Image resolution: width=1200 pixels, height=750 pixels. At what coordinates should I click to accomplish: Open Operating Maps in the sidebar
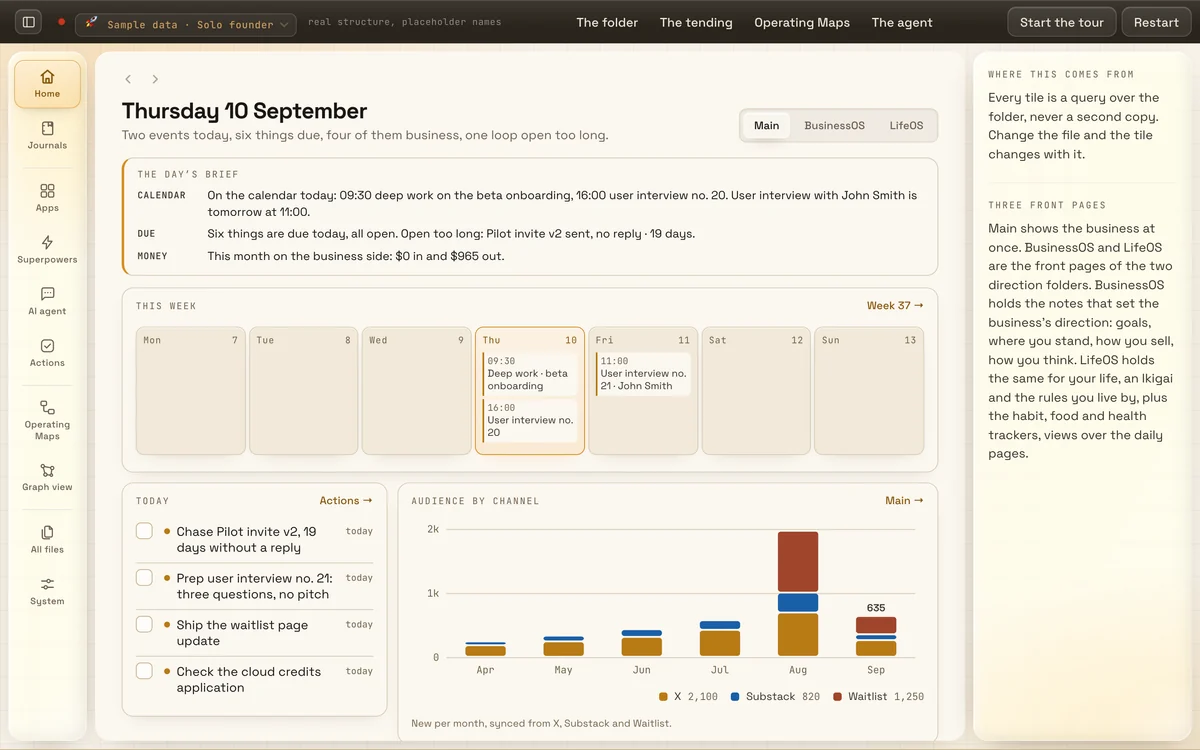click(47, 420)
